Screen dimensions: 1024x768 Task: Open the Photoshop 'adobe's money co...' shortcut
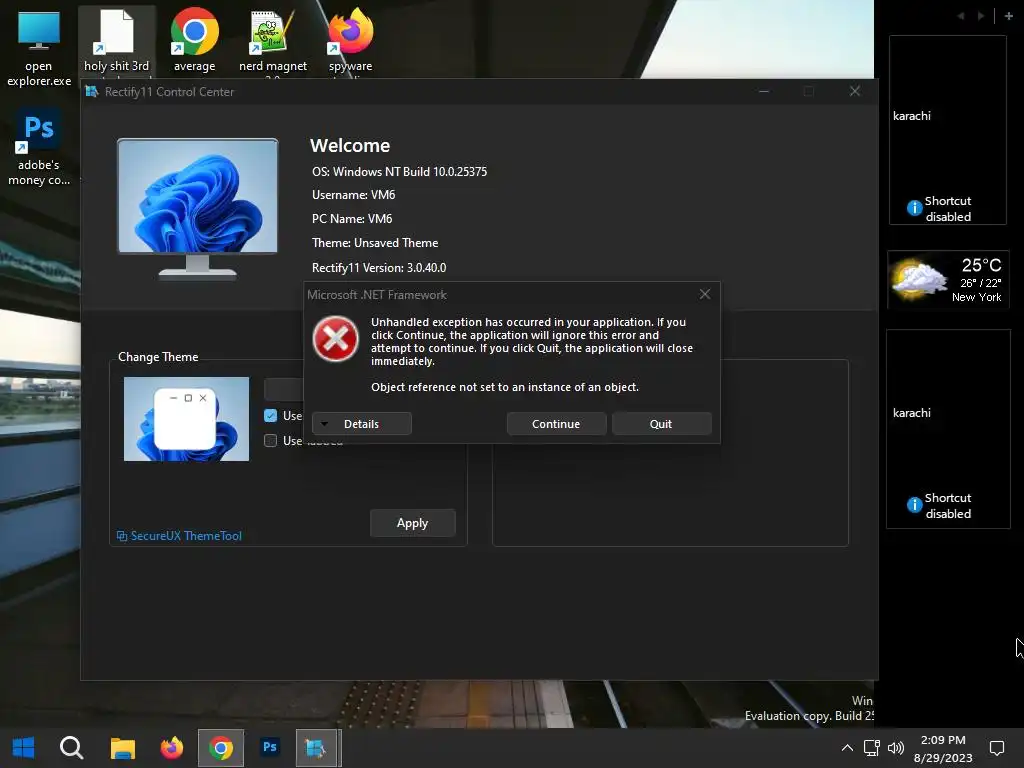tap(39, 148)
